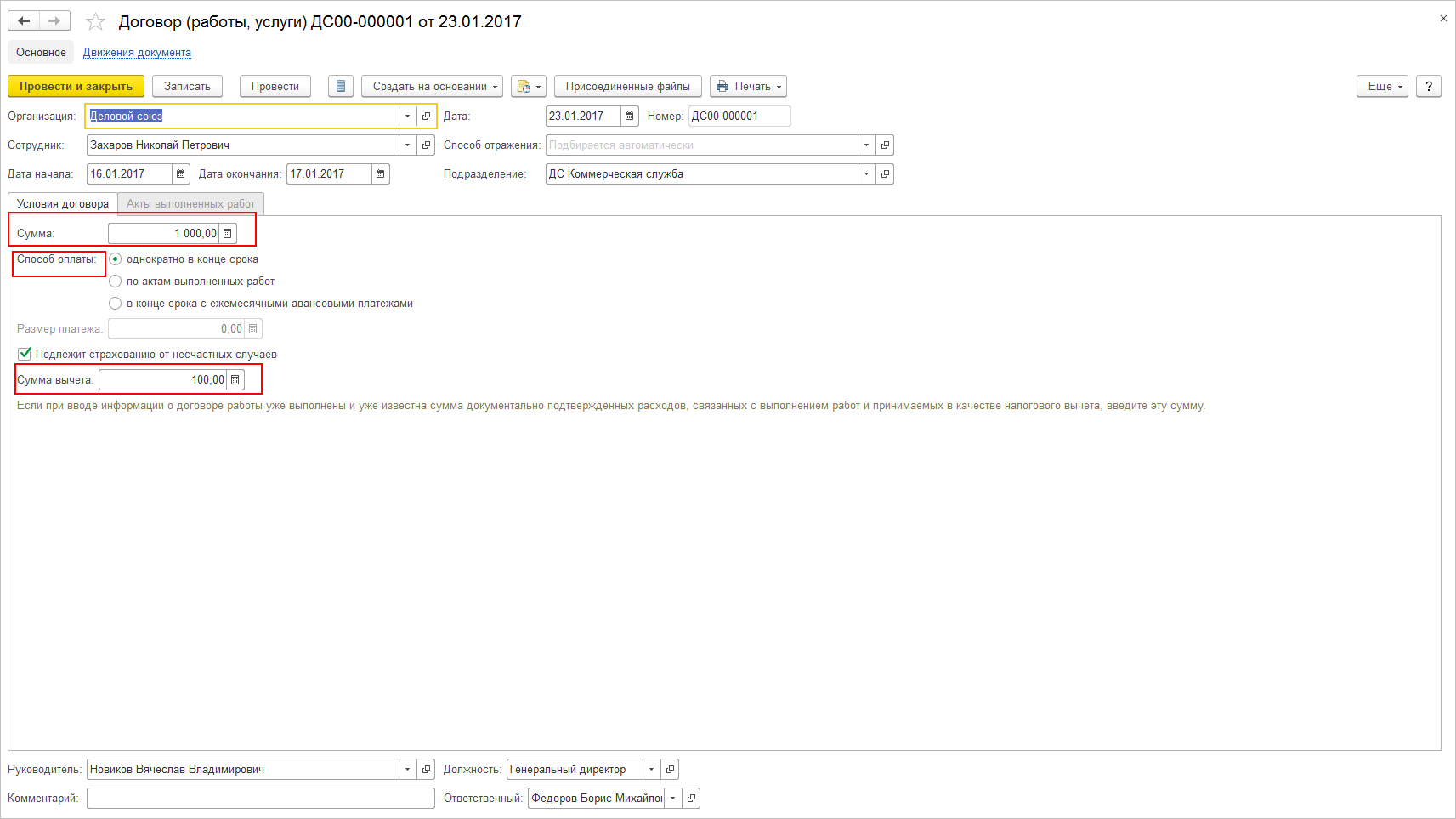1456x819 pixels.
Task: Expand the Должность dropdown list
Action: coord(651,770)
